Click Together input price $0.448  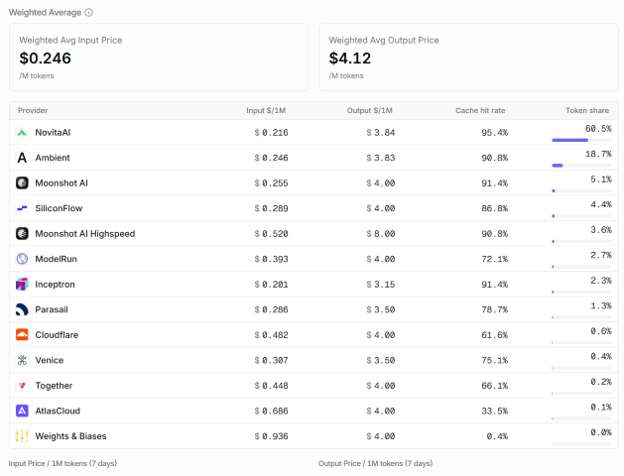pos(271,385)
